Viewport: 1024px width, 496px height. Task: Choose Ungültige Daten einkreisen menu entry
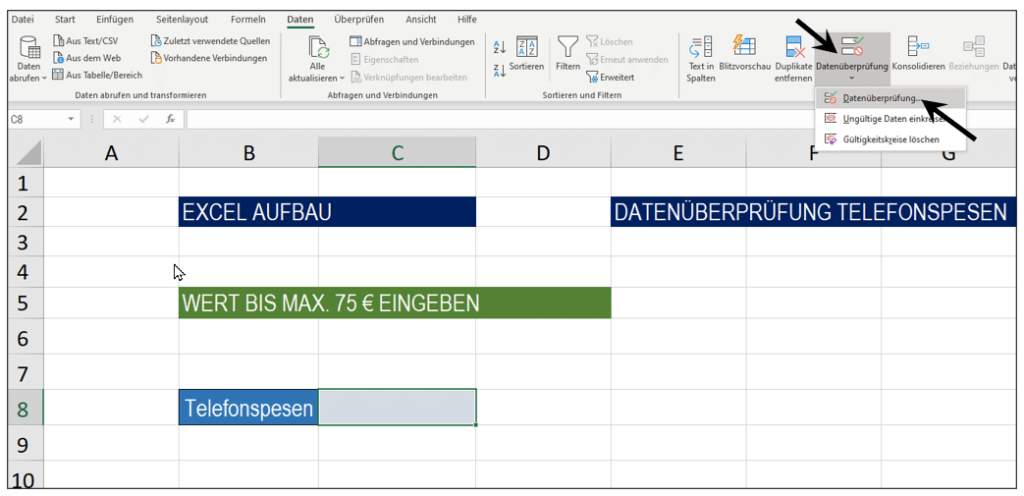[890, 119]
